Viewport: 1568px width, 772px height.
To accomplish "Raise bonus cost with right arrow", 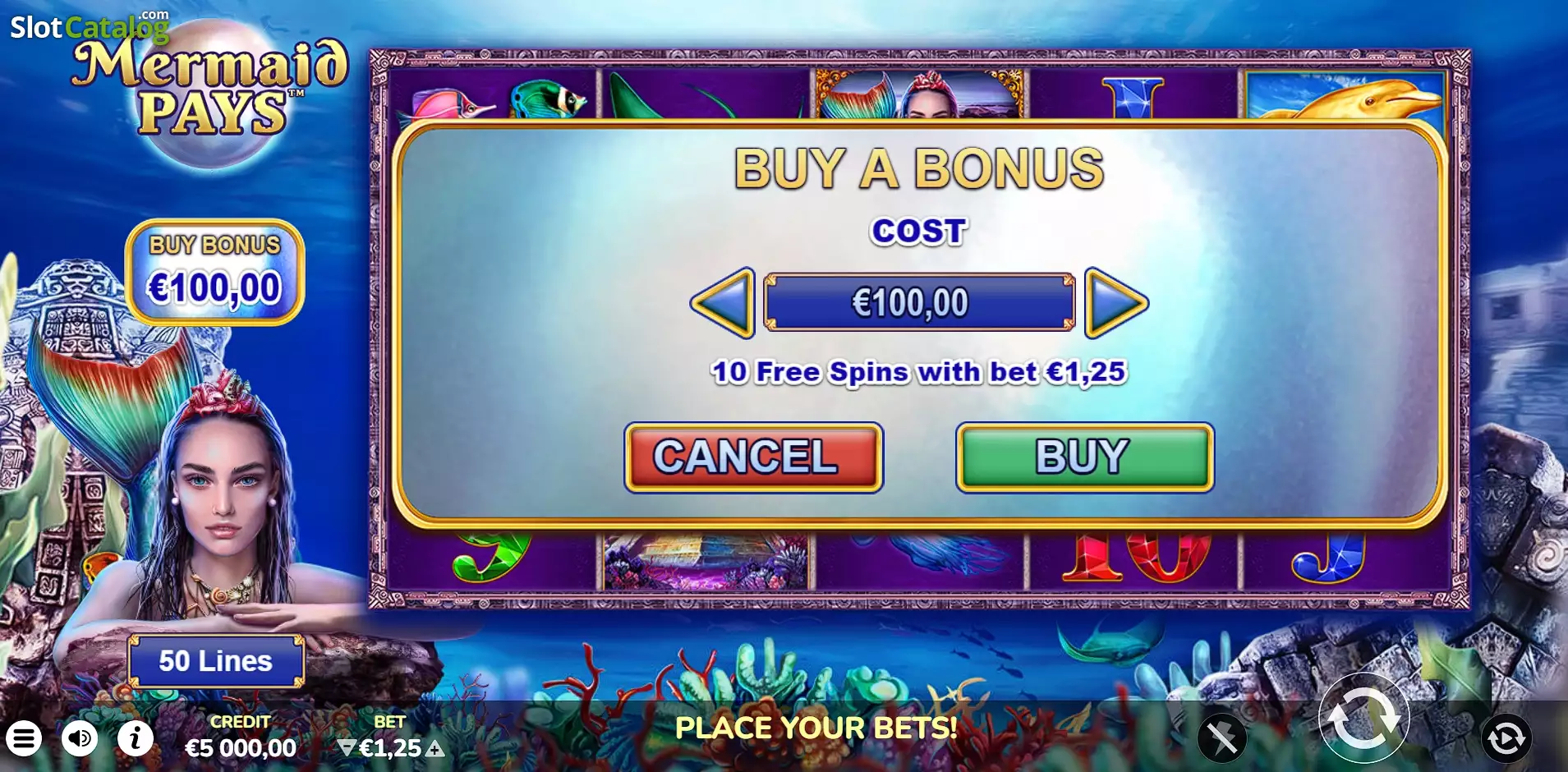I will 1116,303.
